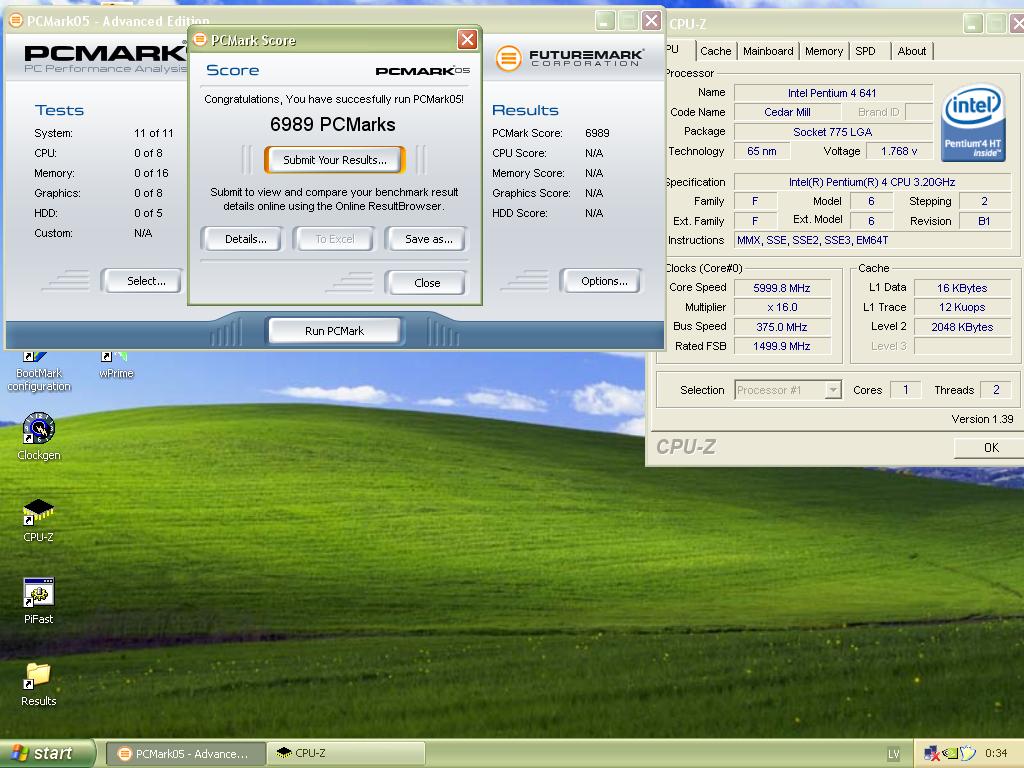This screenshot has height=768, width=1024.
Task: Switch to PCMark05 taskbar button
Action: click(185, 754)
